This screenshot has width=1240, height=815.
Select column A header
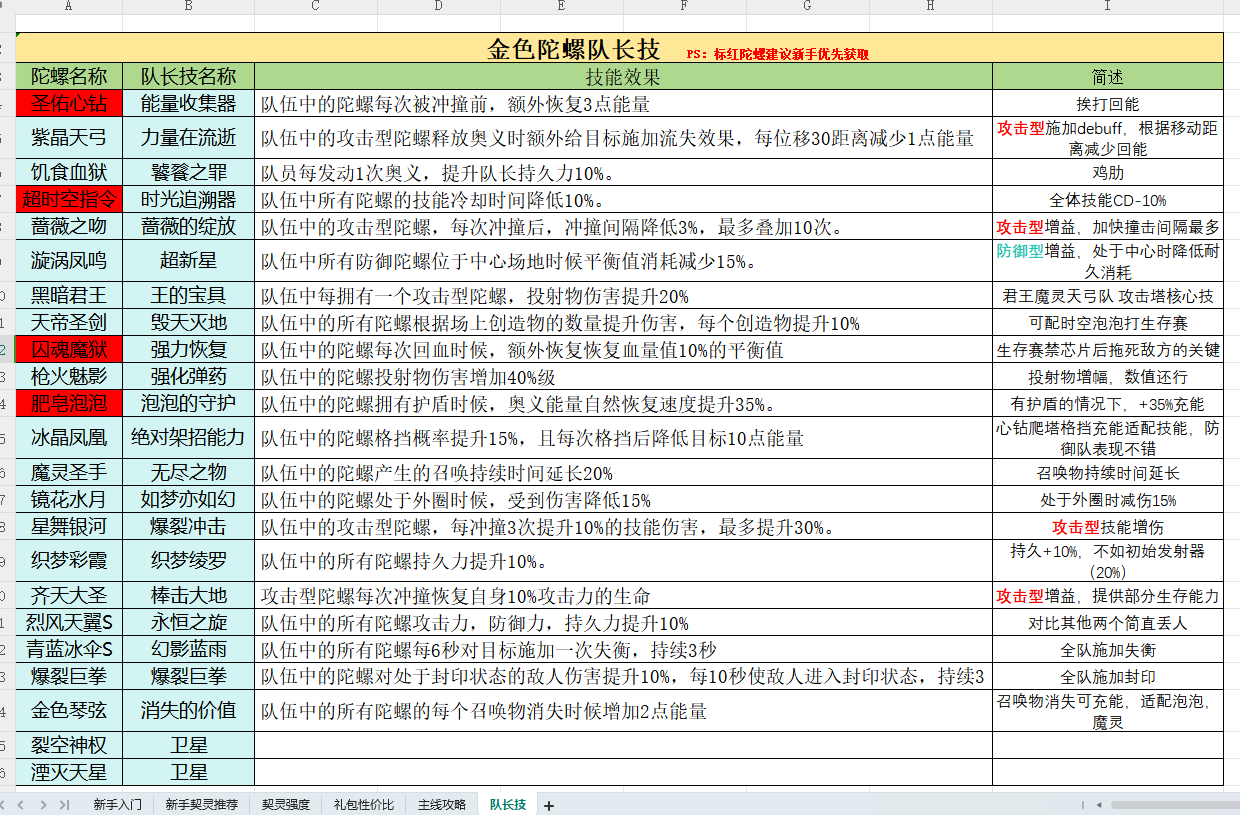[69, 7]
